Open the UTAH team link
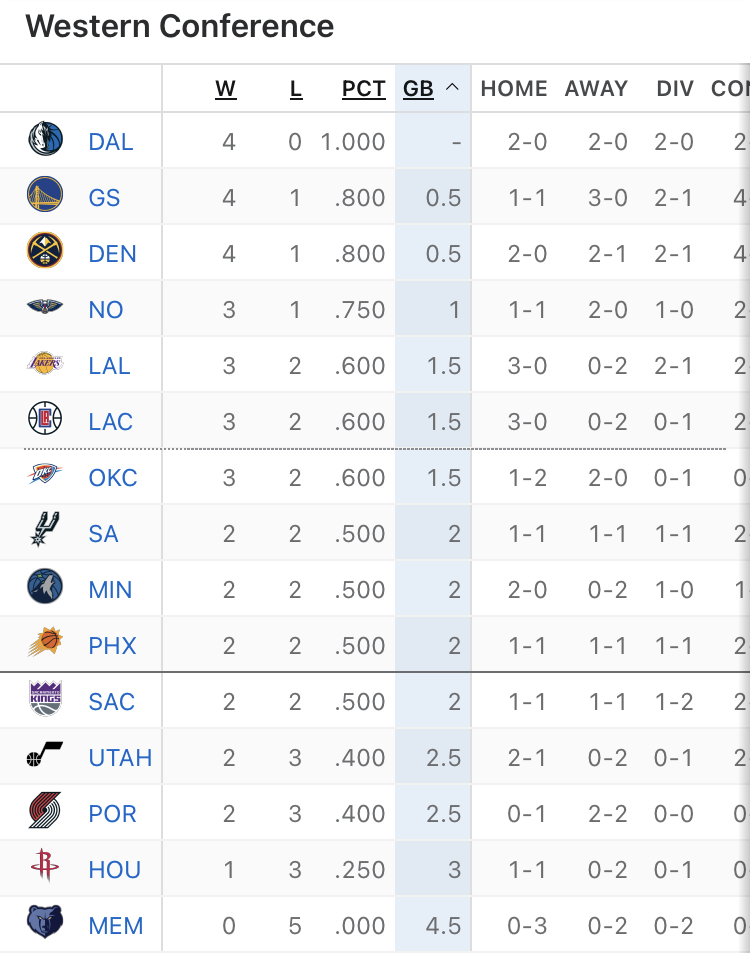Image resolution: width=750 pixels, height=962 pixels. (120, 758)
